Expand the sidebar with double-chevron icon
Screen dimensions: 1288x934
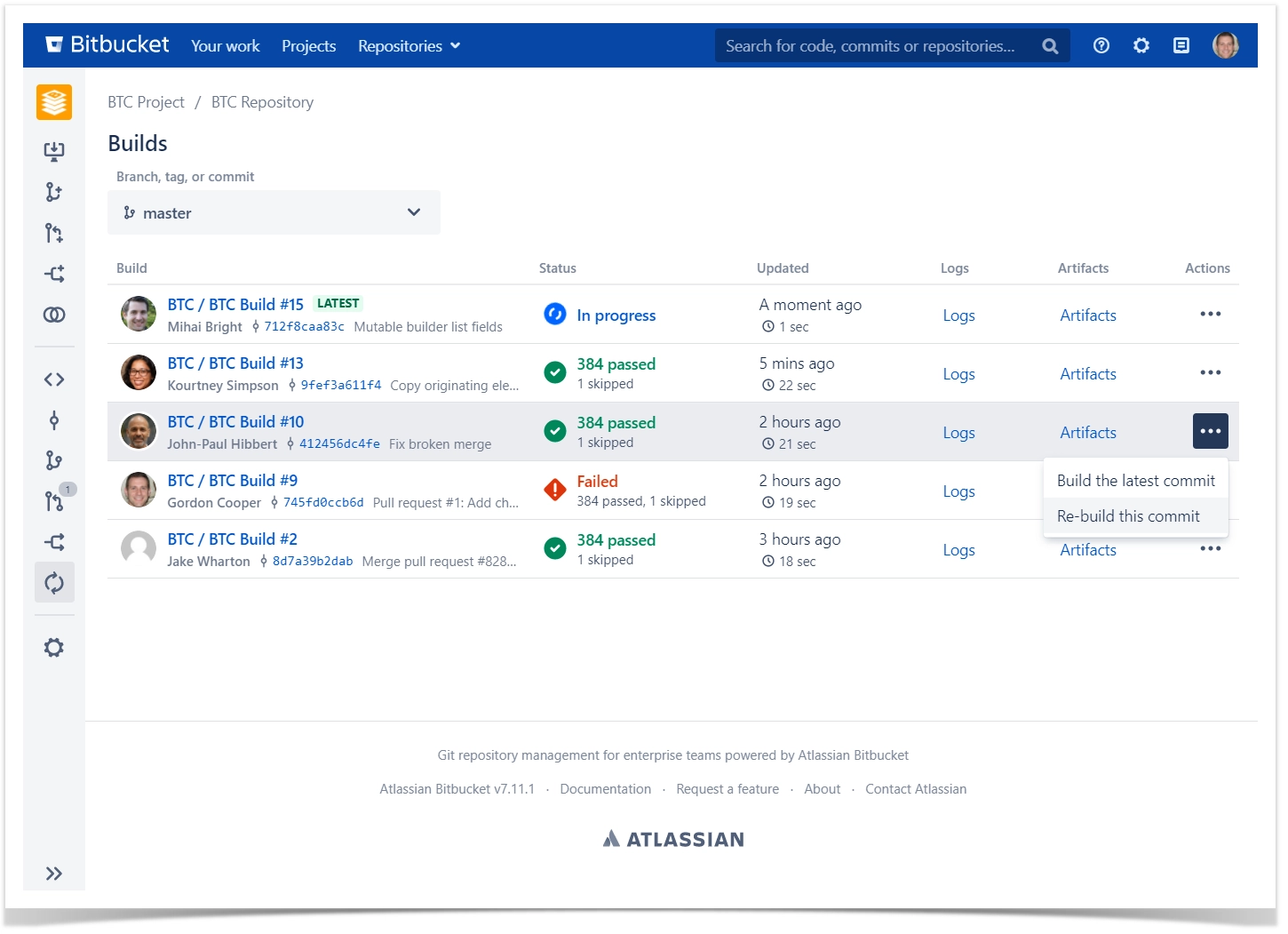click(x=54, y=874)
